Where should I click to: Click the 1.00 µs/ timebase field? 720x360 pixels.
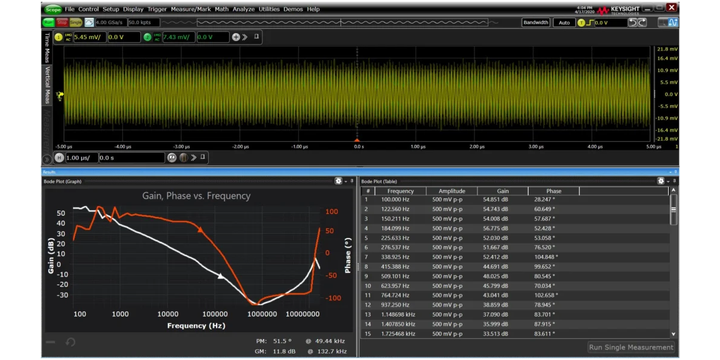[81, 158]
